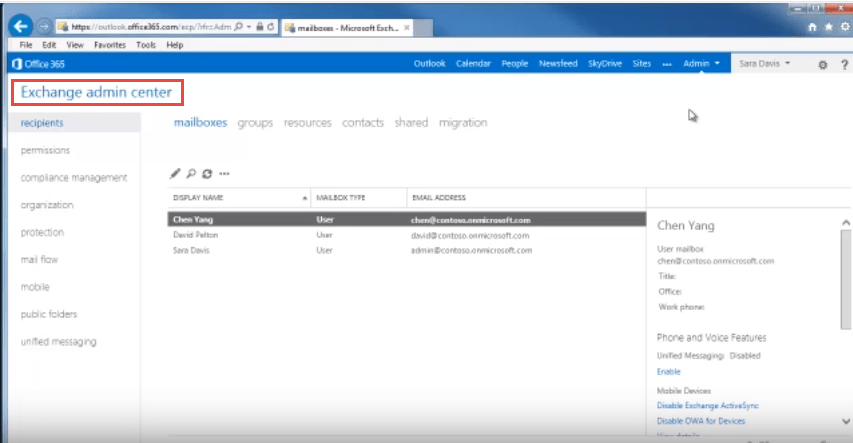
Task: Select public folders in the left navigation
Action: [49, 314]
